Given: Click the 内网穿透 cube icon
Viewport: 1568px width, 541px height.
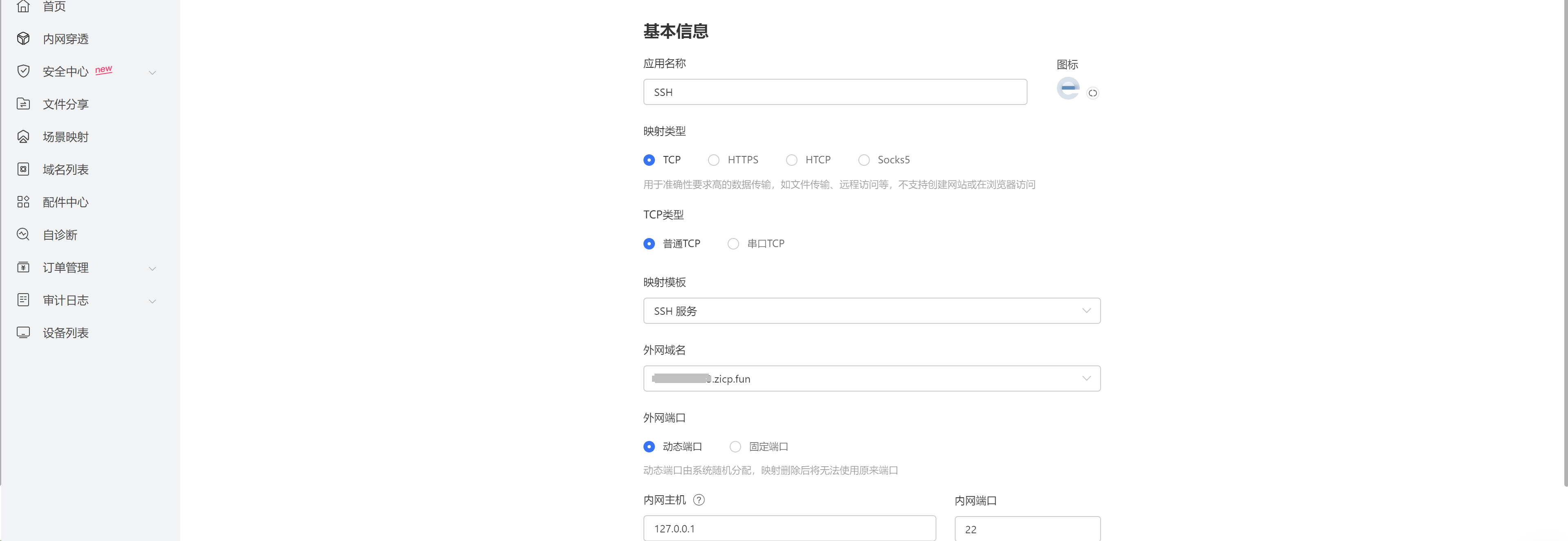Looking at the screenshot, I should click(23, 38).
